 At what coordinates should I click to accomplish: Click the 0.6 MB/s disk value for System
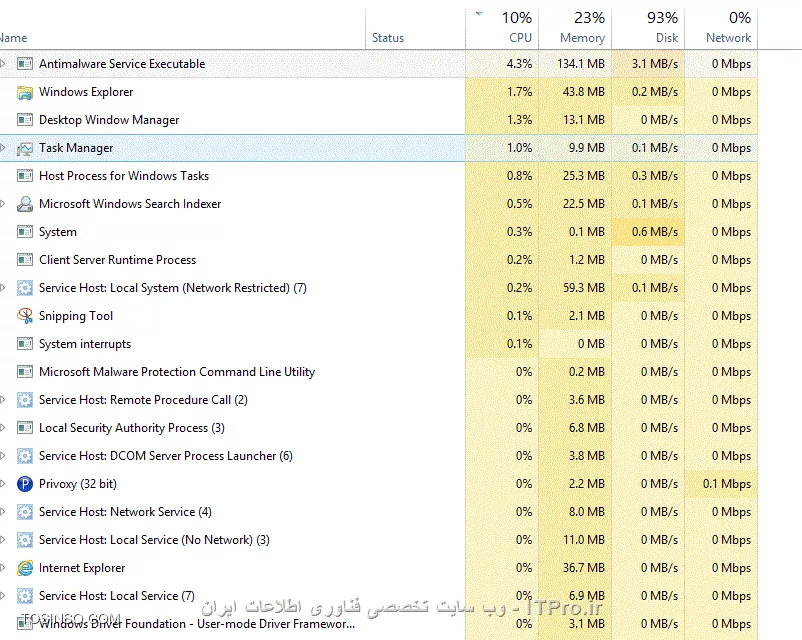tap(655, 232)
